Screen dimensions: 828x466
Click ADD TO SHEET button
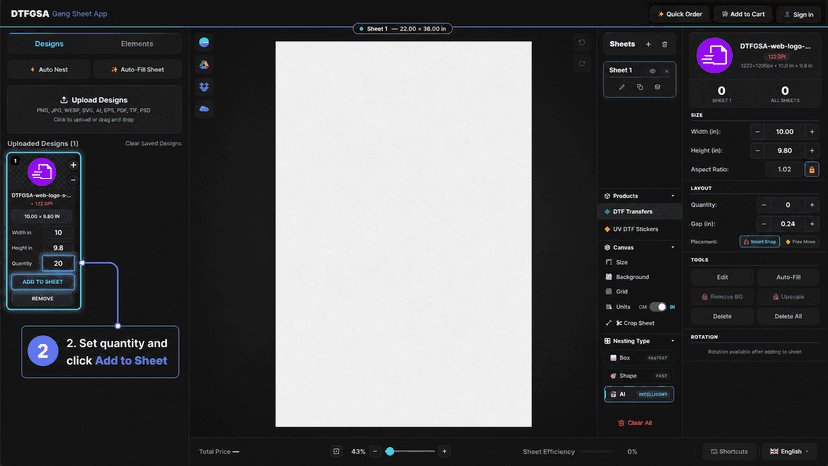43,282
